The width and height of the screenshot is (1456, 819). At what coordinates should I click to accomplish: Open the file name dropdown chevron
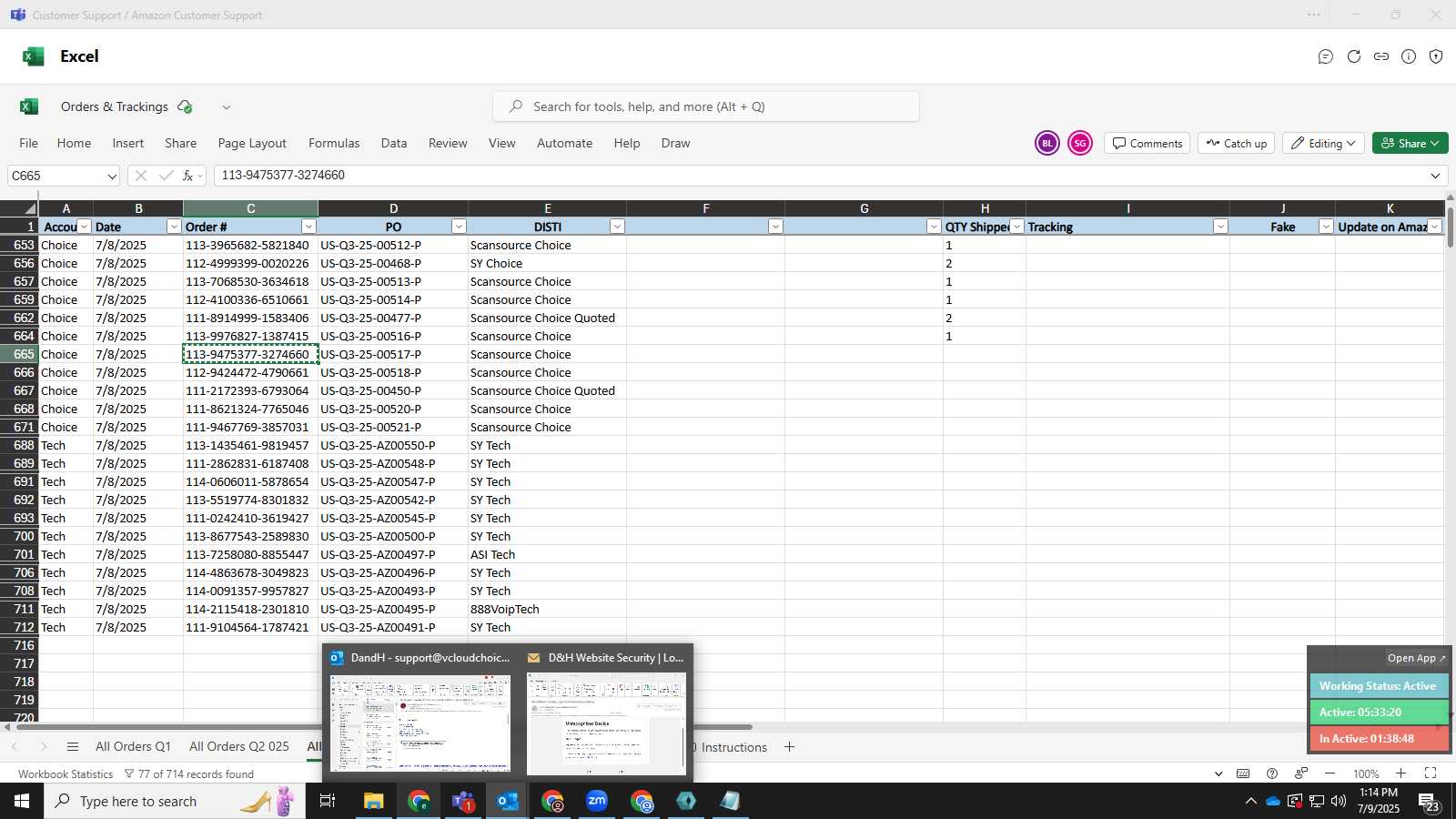tap(227, 106)
